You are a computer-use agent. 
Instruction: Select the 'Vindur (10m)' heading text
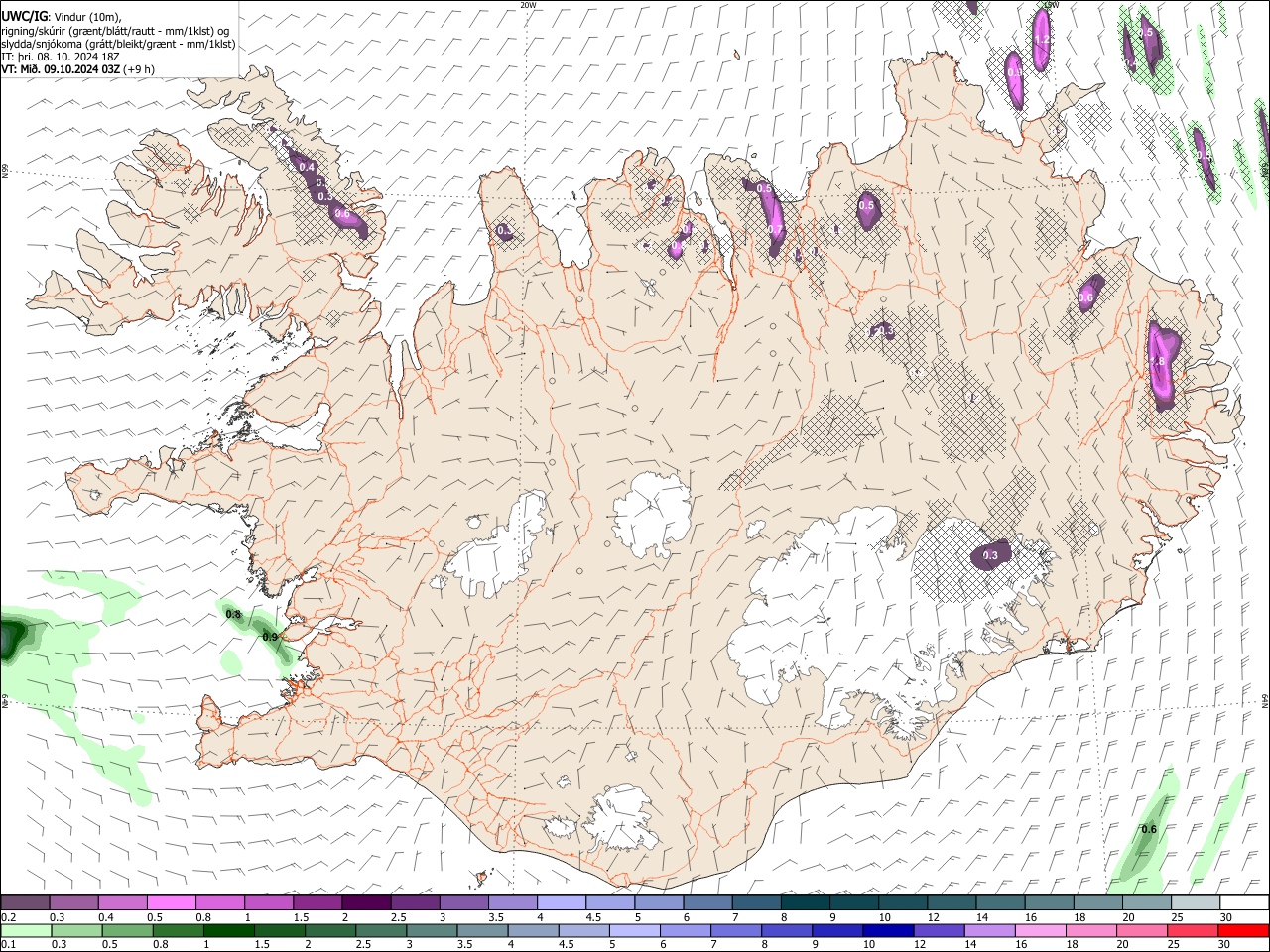86,16
